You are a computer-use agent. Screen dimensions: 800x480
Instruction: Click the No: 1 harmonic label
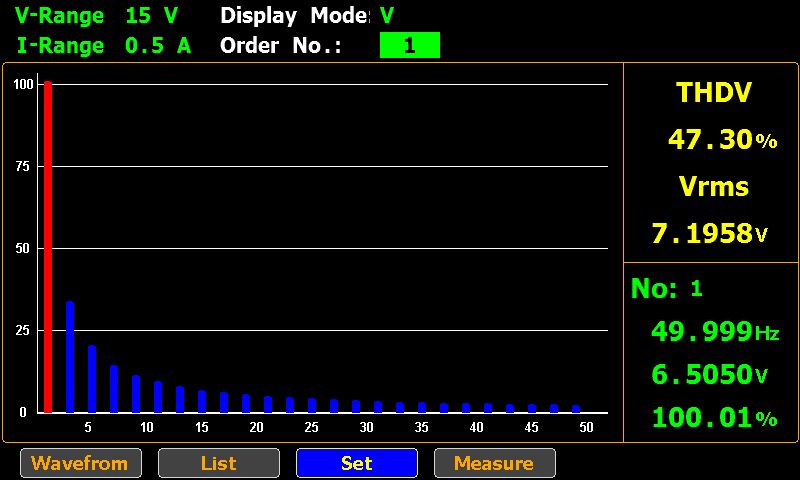[667, 289]
